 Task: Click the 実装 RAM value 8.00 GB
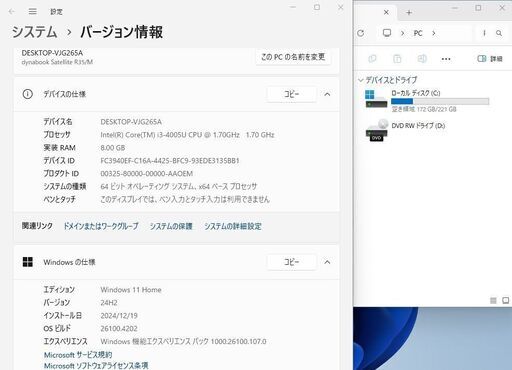point(113,148)
